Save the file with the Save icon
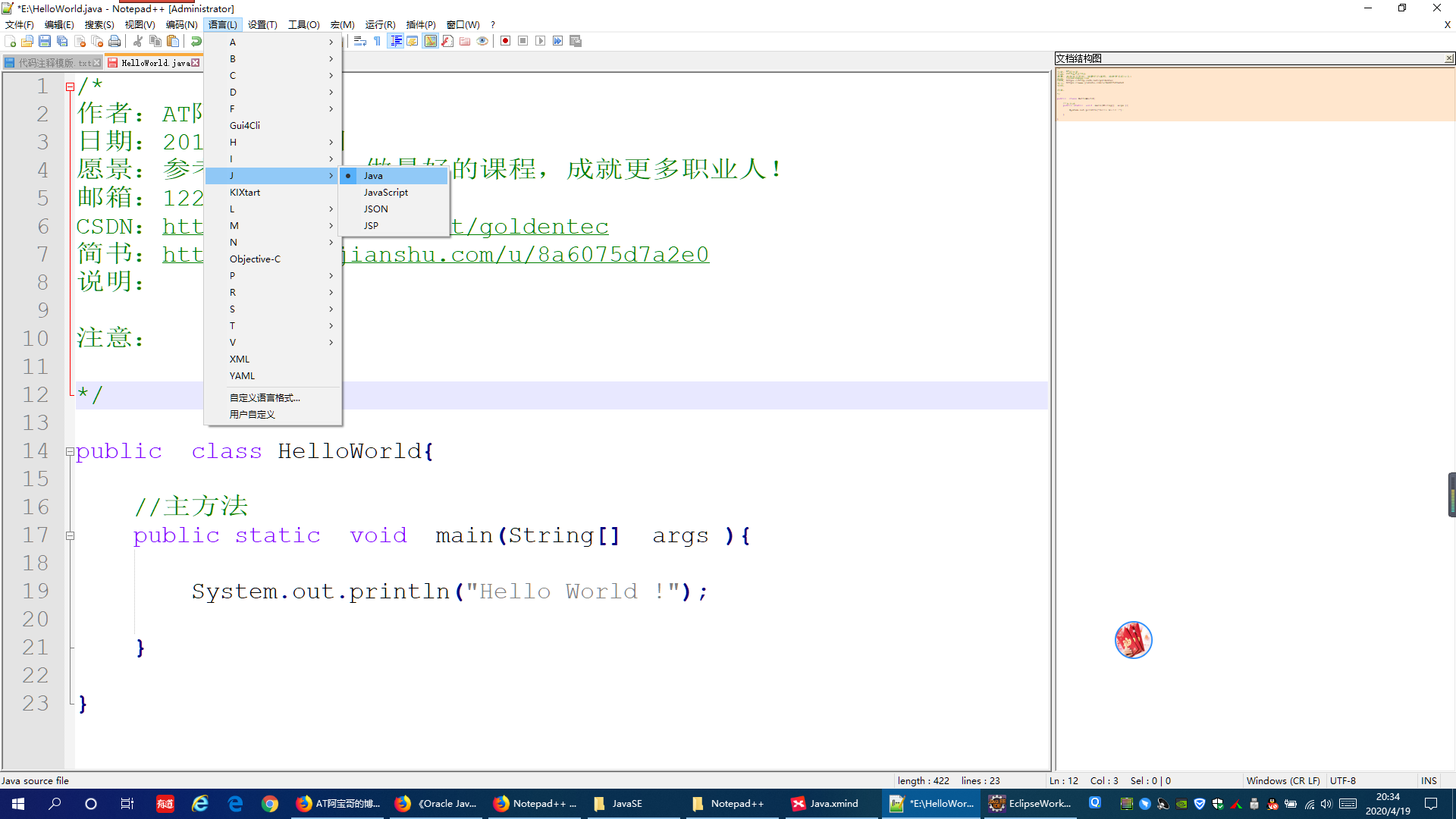1456x819 pixels. pyautogui.click(x=45, y=41)
